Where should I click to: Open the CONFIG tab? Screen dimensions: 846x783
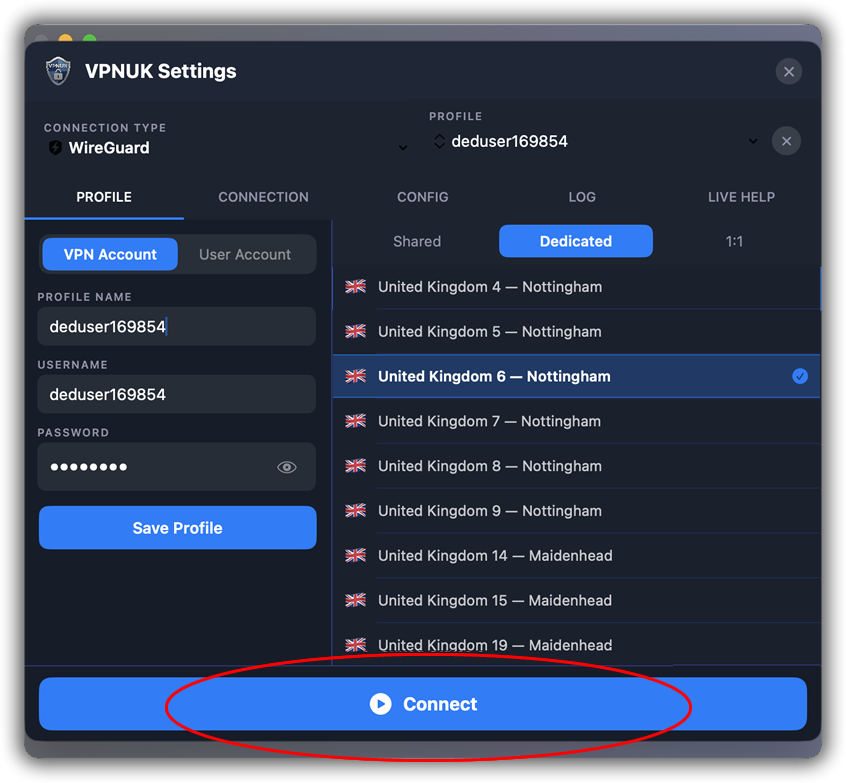click(422, 198)
